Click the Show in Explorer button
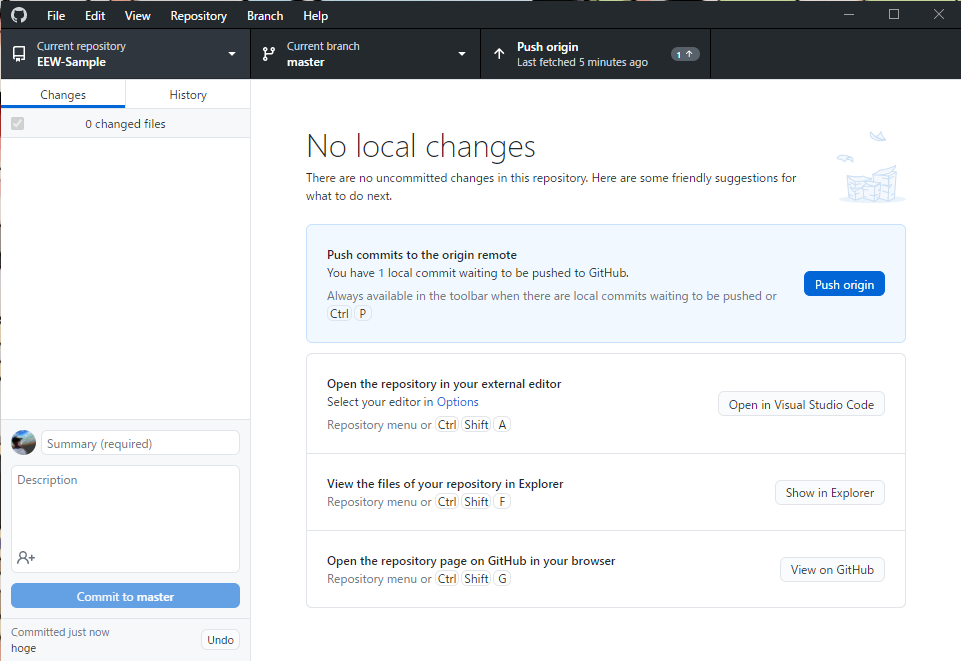Image resolution: width=961 pixels, height=661 pixels. [830, 493]
